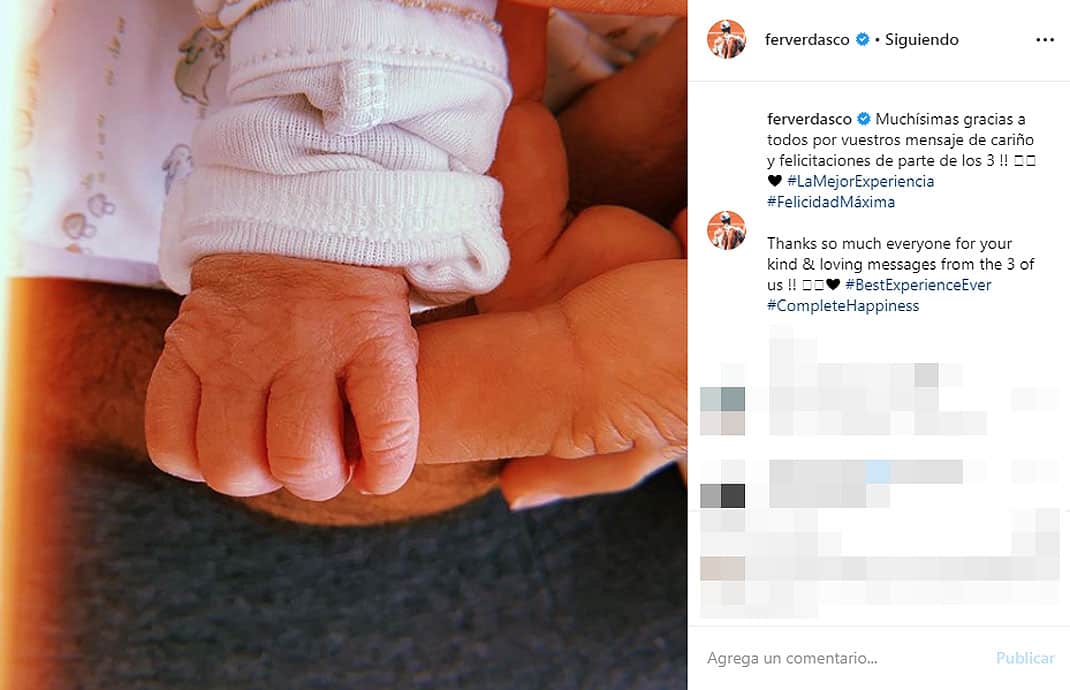Open #CompleteHappiness hashtag
1070x690 pixels.
843,306
